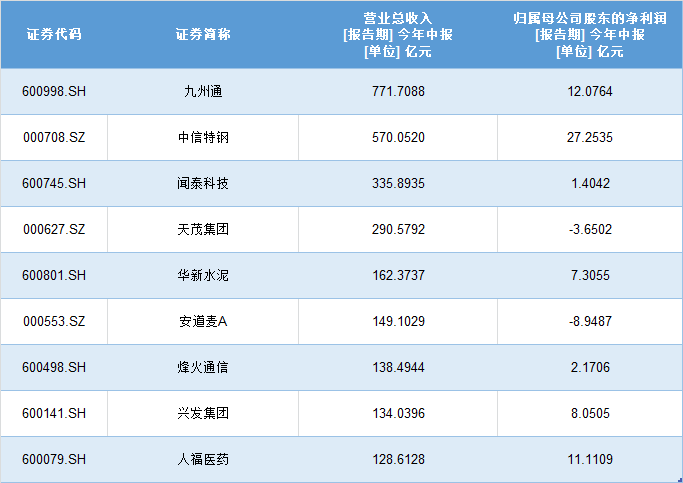Select the cell 600998.SH

point(54,91)
